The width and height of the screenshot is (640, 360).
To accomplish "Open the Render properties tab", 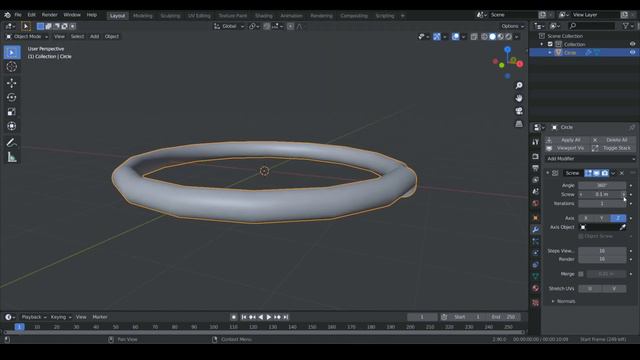I will pyautogui.click(x=536, y=157).
